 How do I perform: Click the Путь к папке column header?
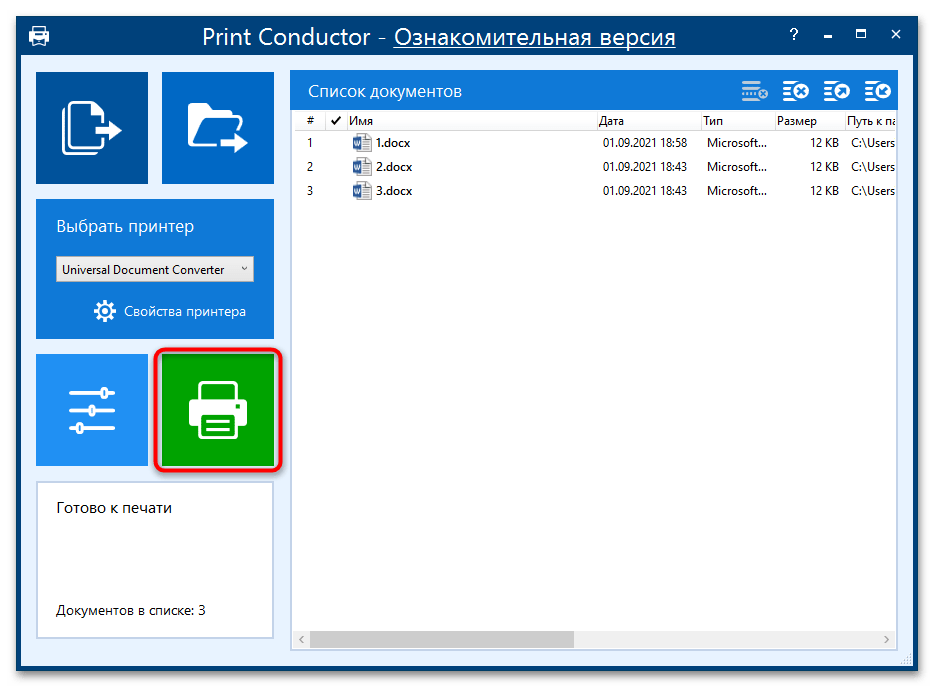tap(870, 121)
